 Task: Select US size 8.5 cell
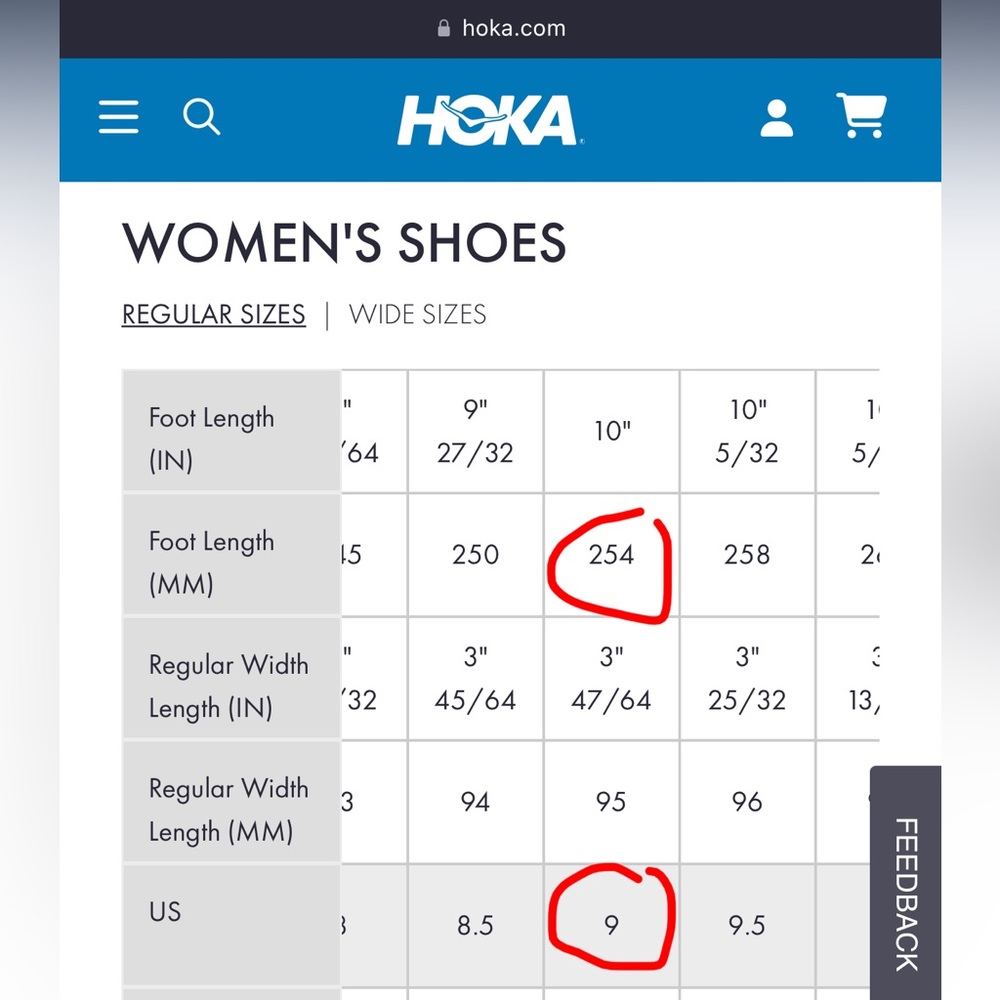click(x=475, y=925)
